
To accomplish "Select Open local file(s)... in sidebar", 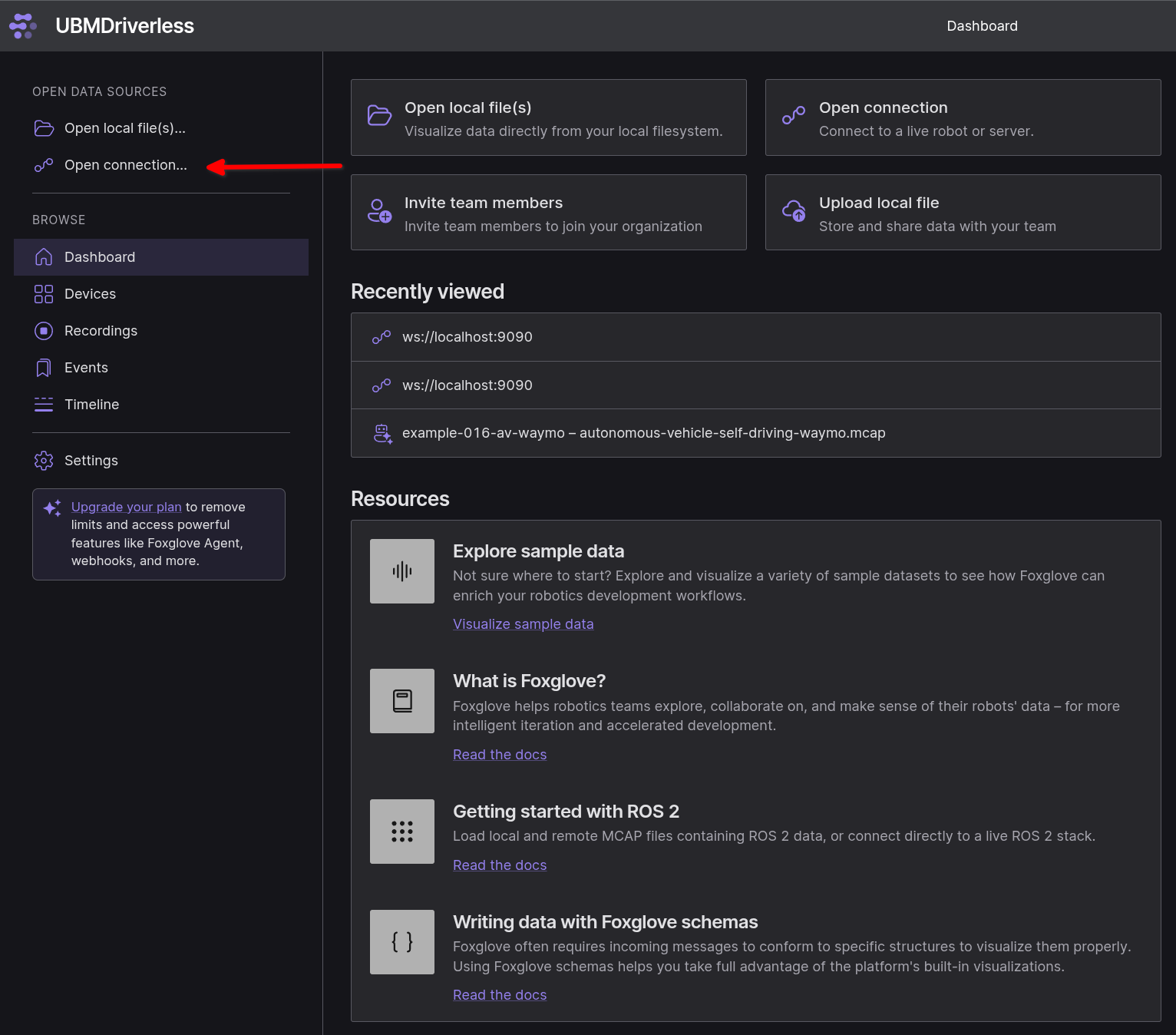I will 124,128.
